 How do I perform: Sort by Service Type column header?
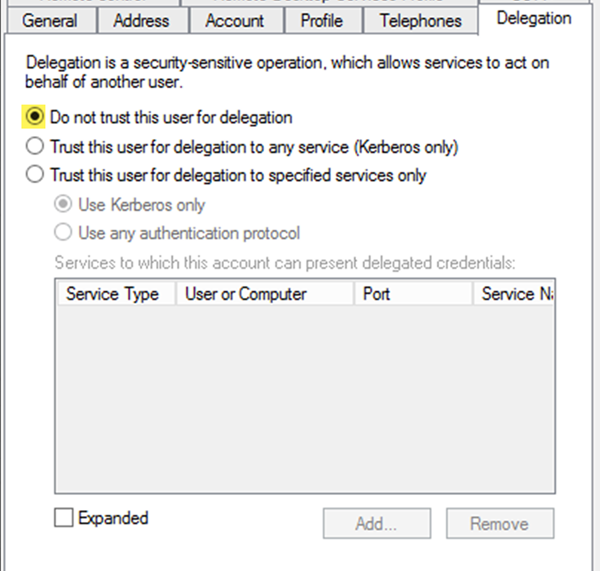113,294
